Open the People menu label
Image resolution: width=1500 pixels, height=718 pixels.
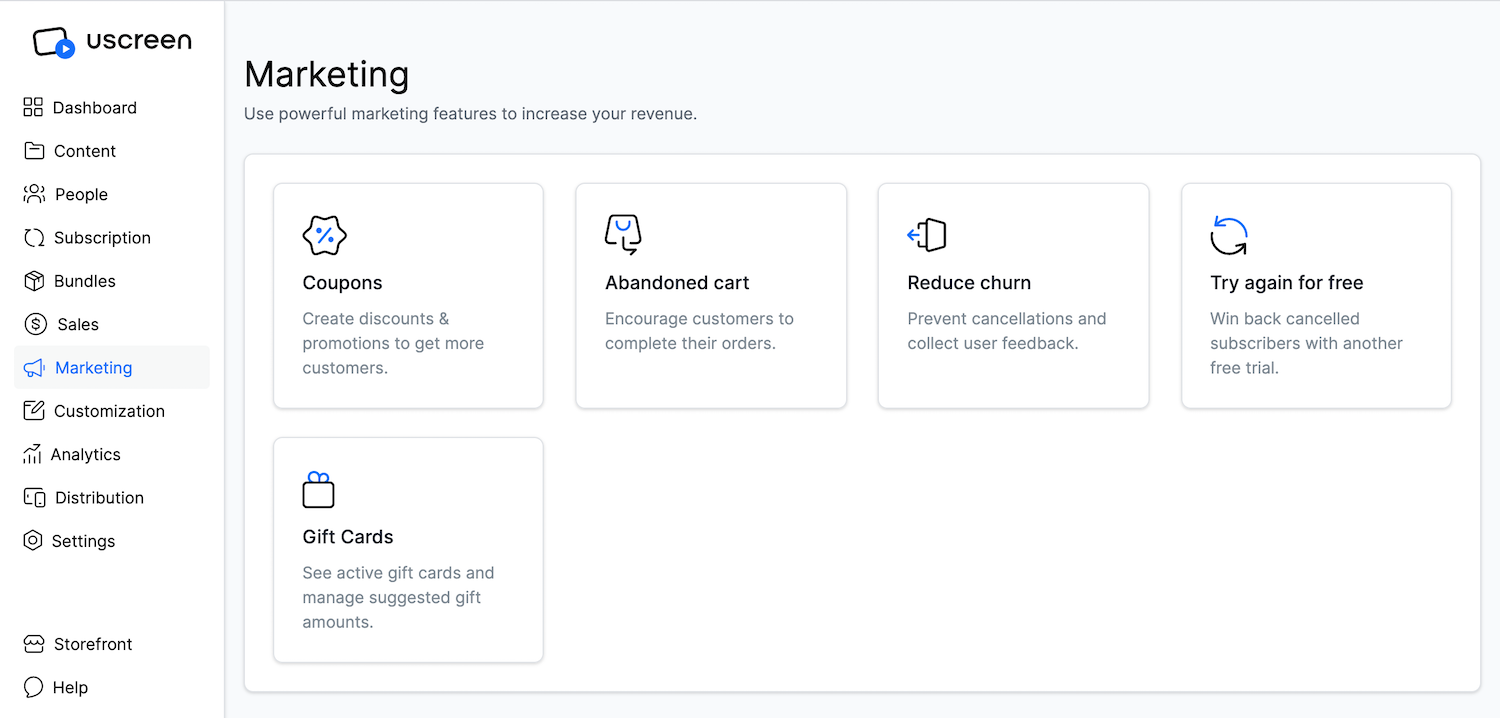[81, 194]
